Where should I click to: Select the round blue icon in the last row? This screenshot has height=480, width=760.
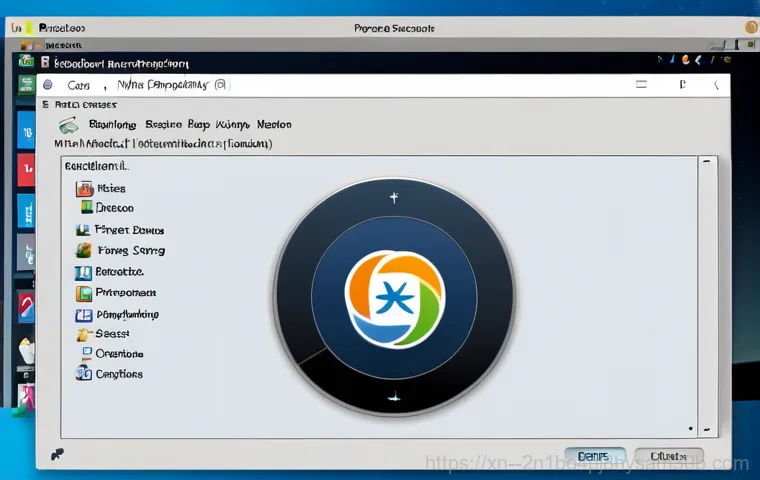click(83, 373)
